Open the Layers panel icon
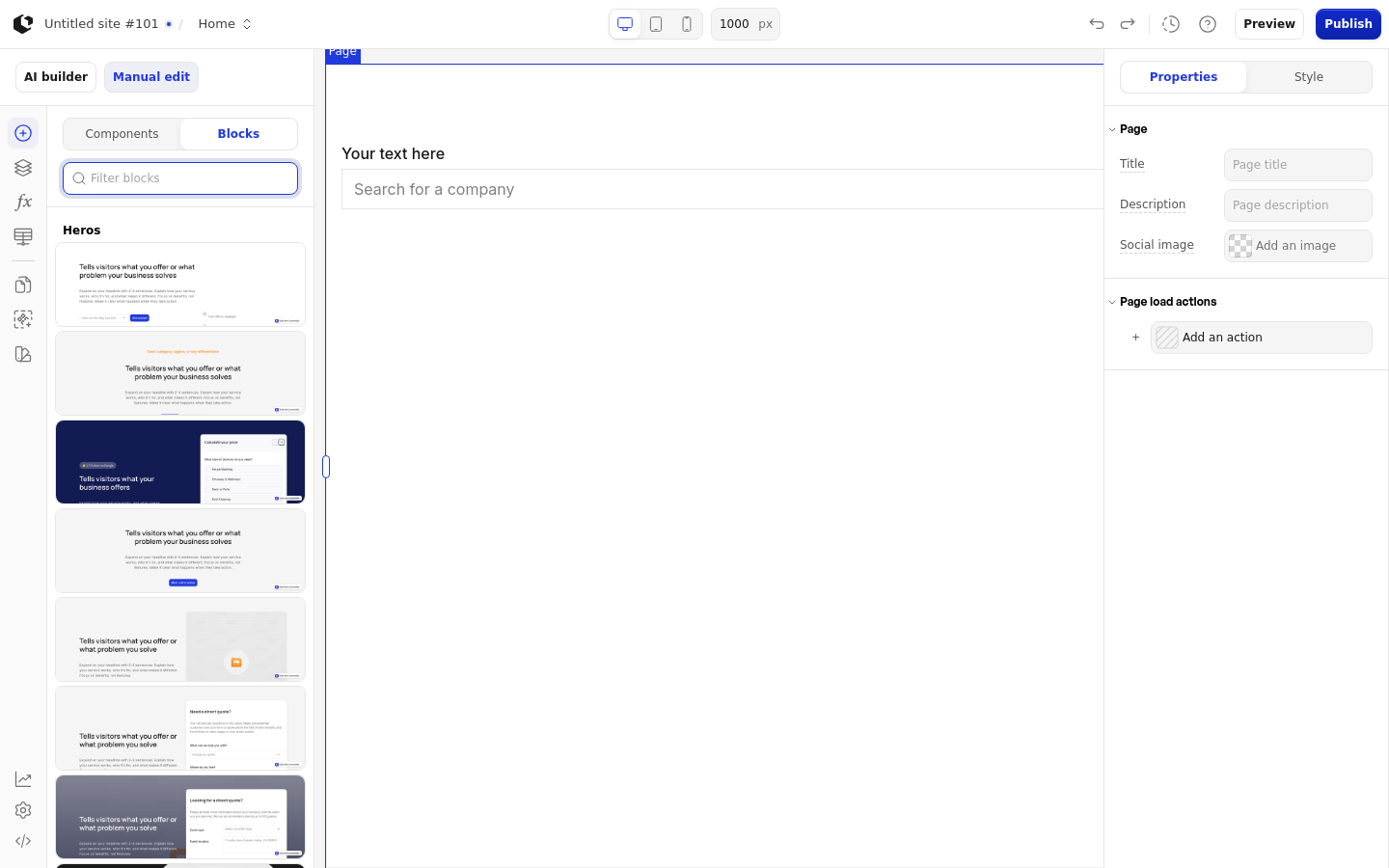Viewport: 1389px width, 868px height. (23, 168)
